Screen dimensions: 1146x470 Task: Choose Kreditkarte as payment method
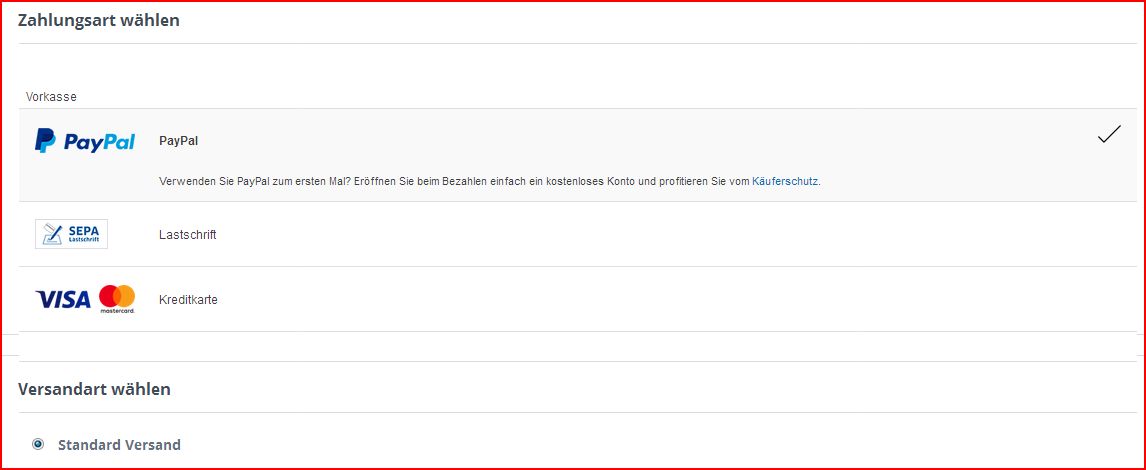pos(188,300)
